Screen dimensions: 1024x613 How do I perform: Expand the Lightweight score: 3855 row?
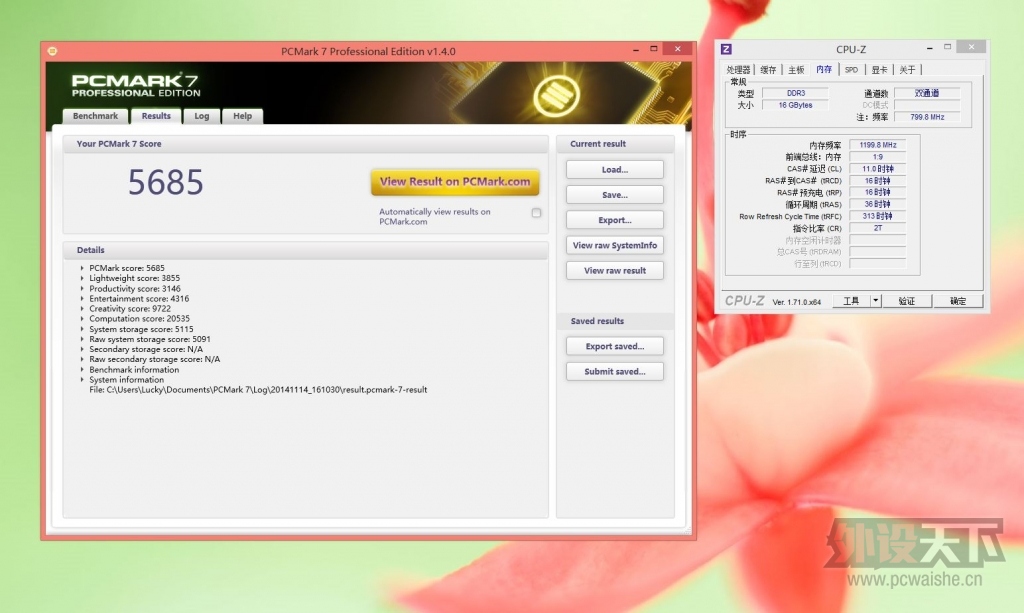click(82, 278)
